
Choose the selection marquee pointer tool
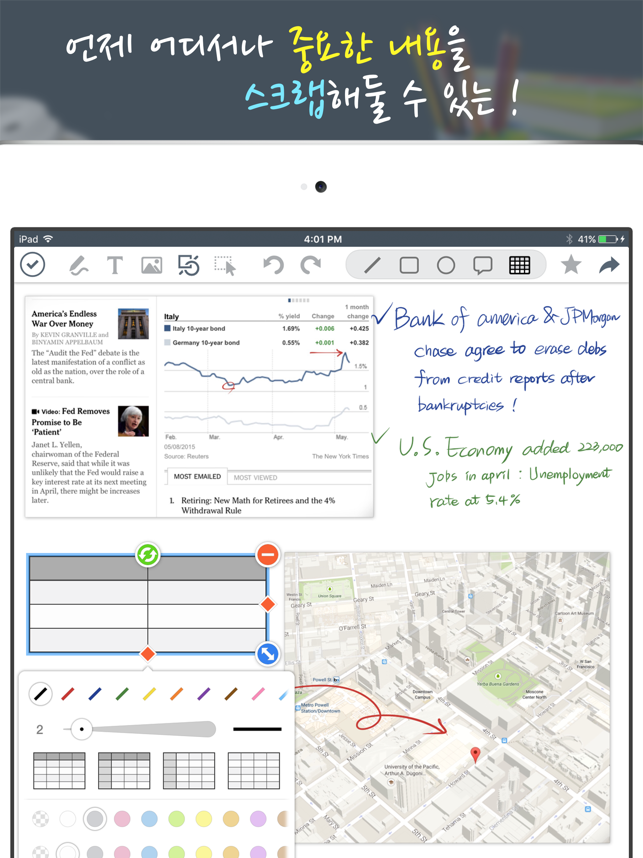[x=225, y=265]
